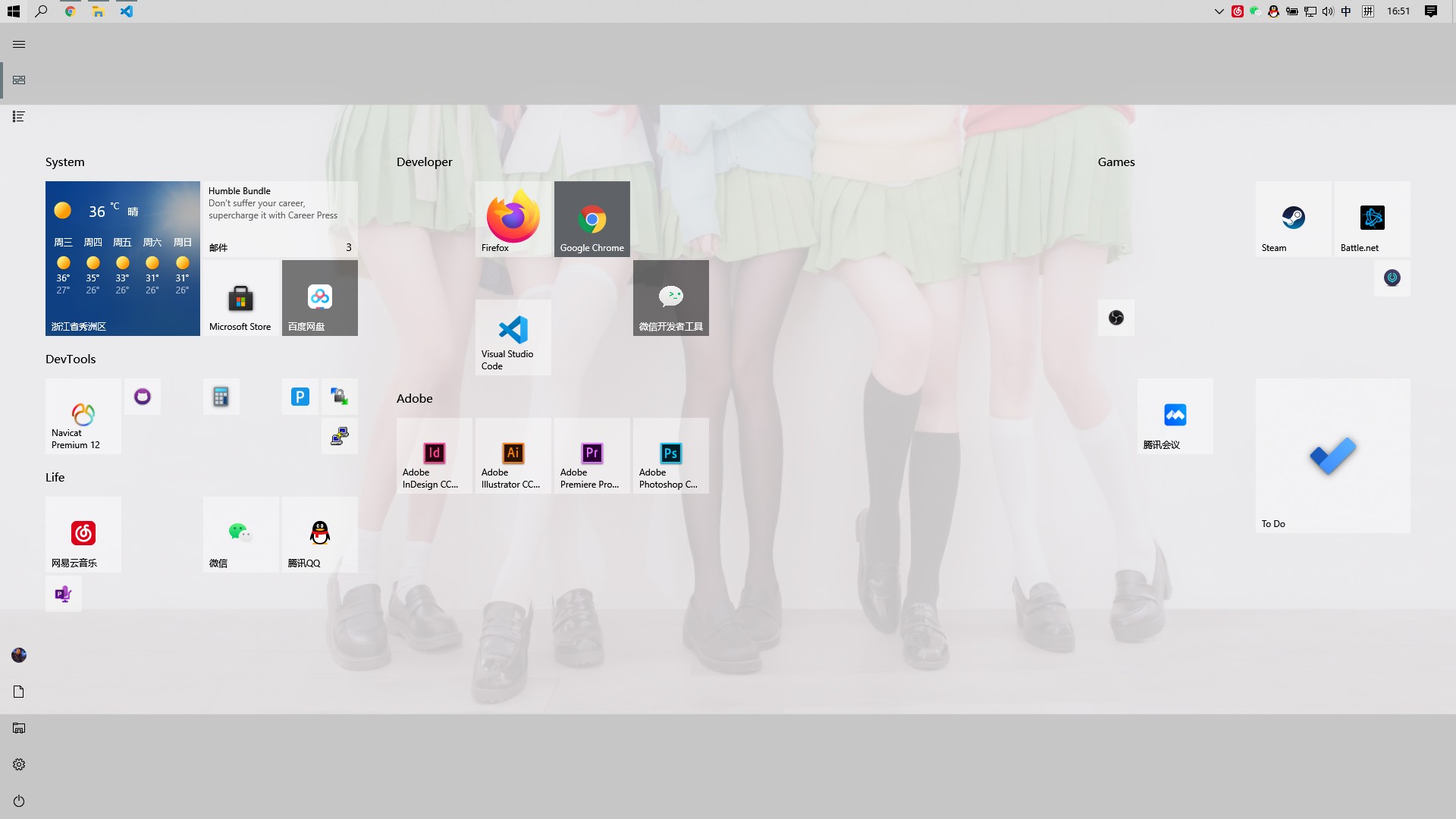The height and width of the screenshot is (819, 1456).
Task: Open the Power options button
Action: [x=19, y=801]
